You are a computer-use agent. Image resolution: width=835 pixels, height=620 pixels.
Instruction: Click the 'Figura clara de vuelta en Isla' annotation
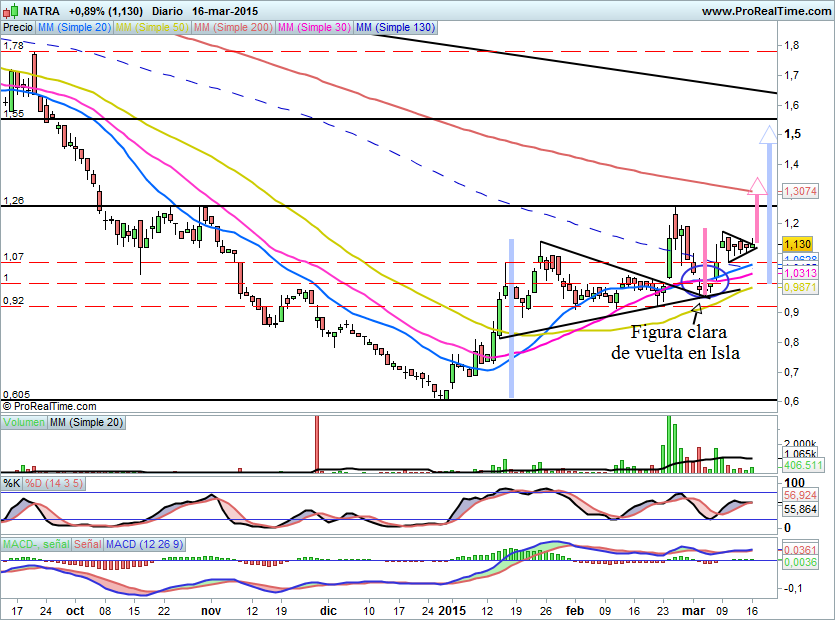[676, 342]
